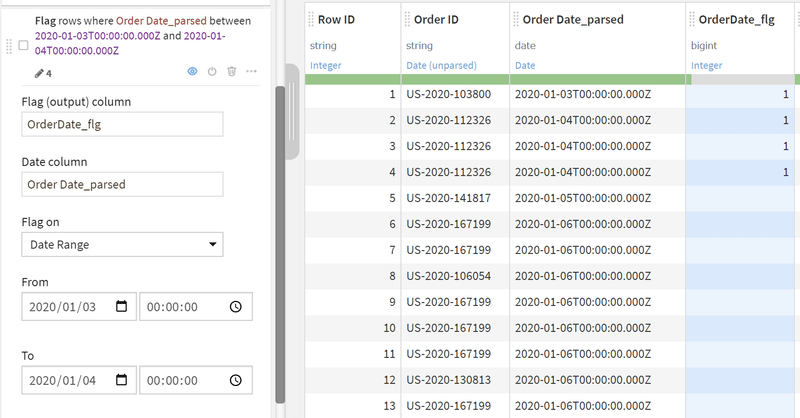The width and height of the screenshot is (800, 418).
Task: Select the OrderDate_flg value 1 in row 4
Action: click(x=740, y=172)
